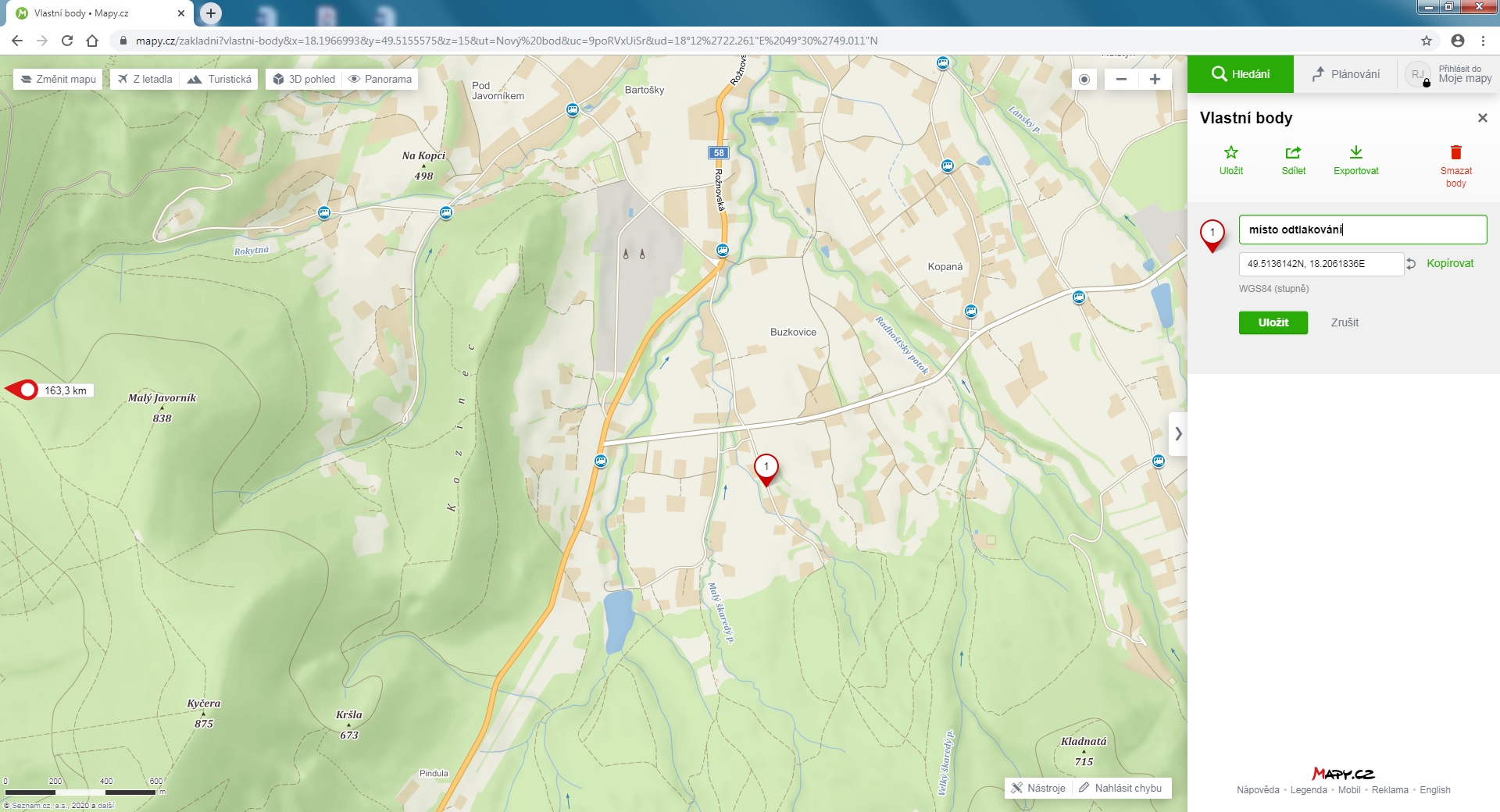1500x812 pixels.
Task: Open the browser home page icon
Action: point(92,41)
